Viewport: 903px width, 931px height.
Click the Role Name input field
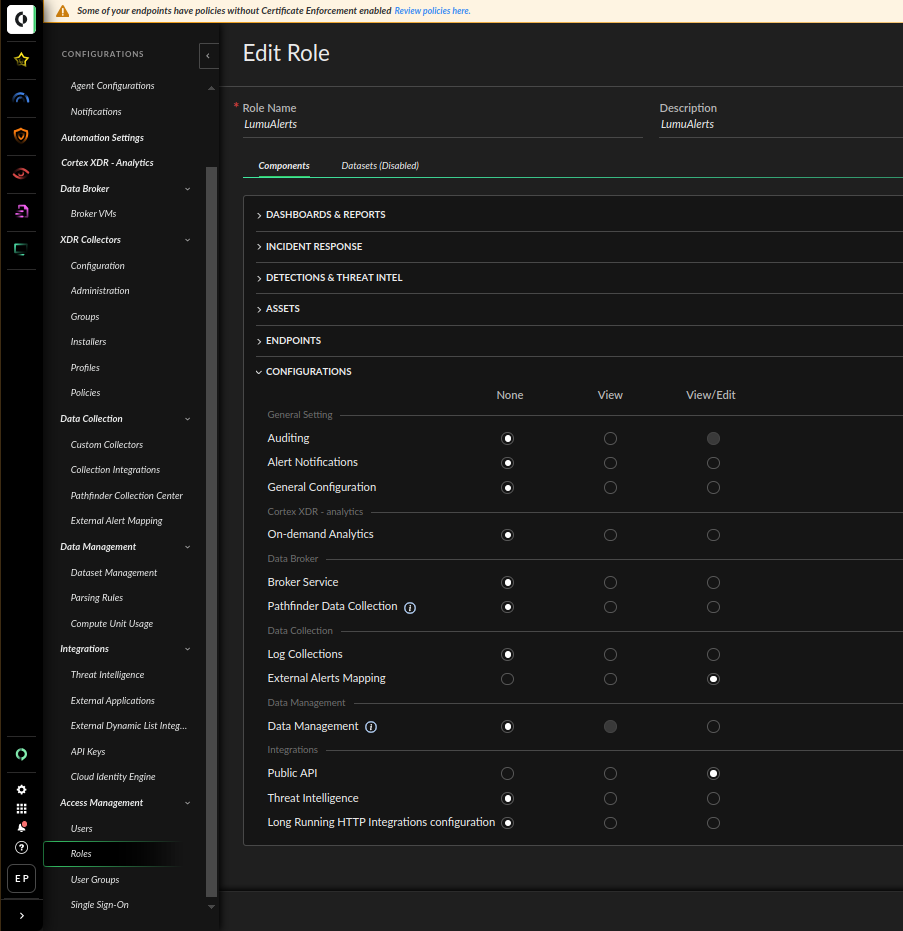pyautogui.click(x=440, y=125)
